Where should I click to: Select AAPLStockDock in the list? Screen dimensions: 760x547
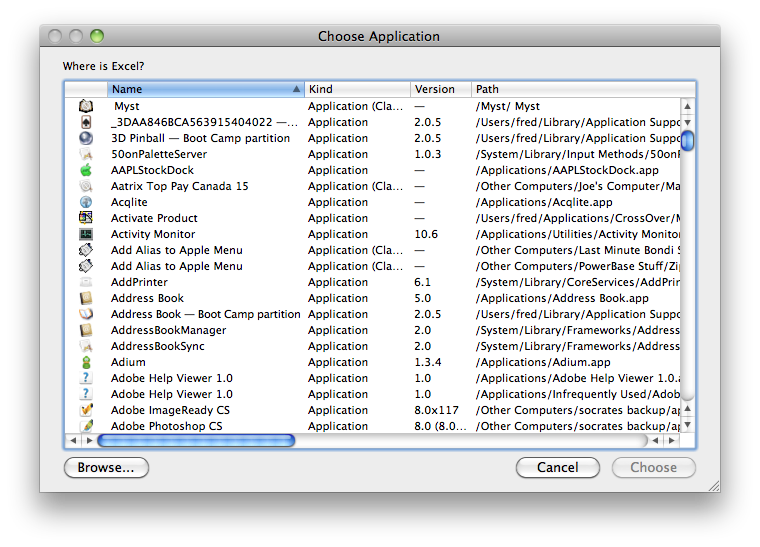[152, 170]
